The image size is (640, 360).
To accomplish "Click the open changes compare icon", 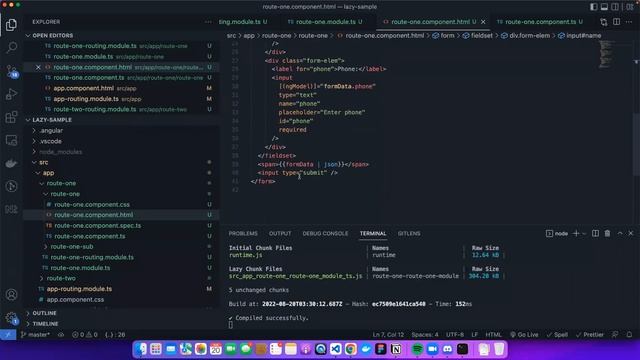I will [x=604, y=22].
